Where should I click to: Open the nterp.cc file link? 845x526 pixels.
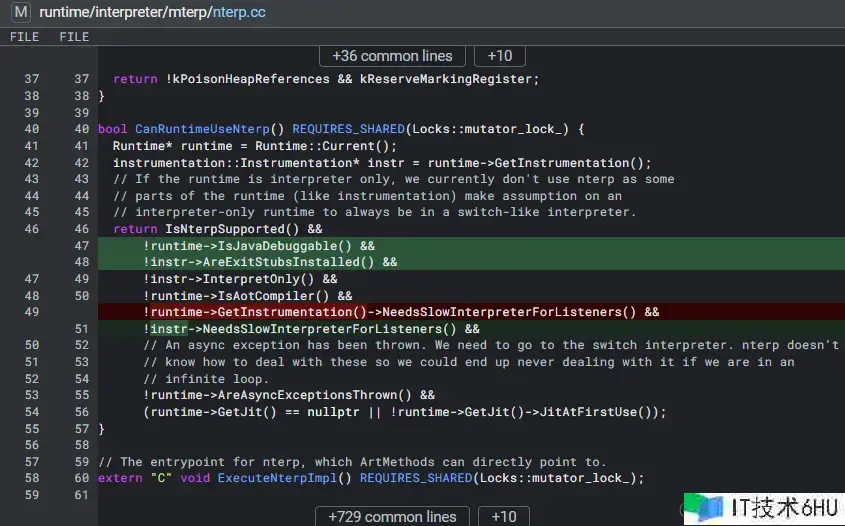pyautogui.click(x=239, y=12)
